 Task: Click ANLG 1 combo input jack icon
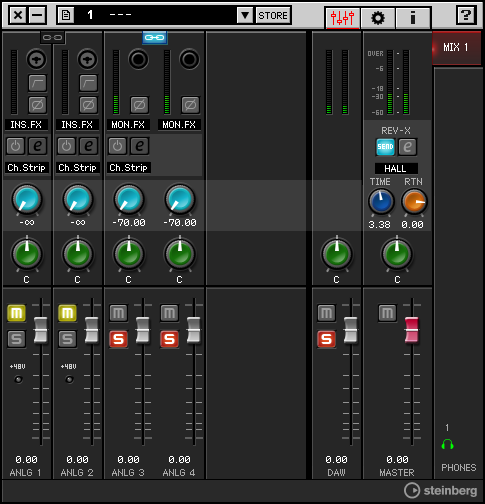point(37,60)
